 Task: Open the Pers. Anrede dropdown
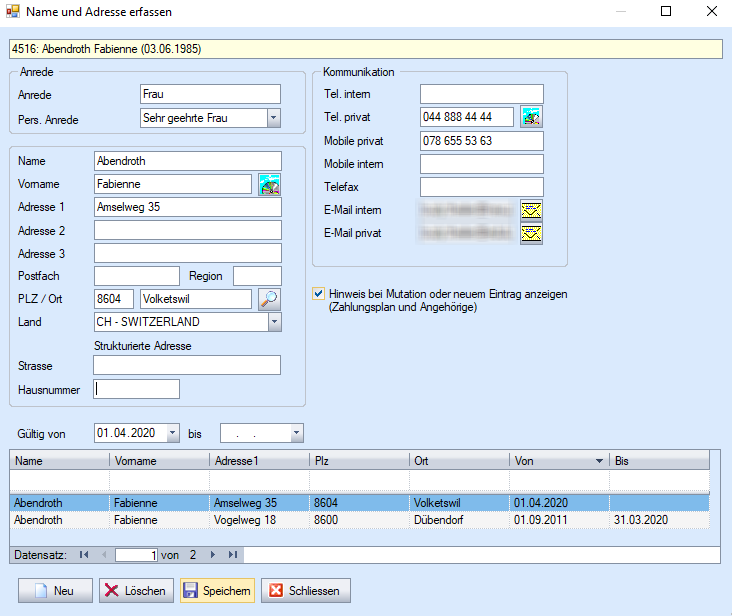click(x=273, y=119)
